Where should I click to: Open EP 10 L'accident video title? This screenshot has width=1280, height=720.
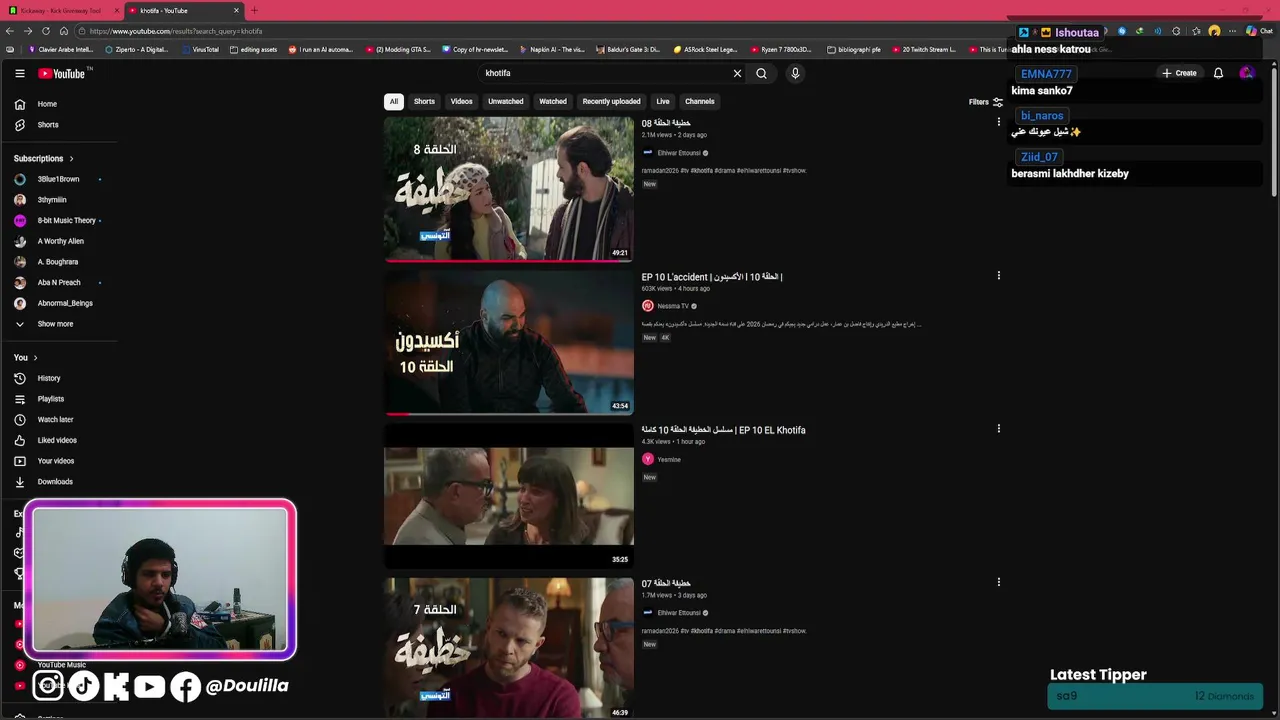click(712, 277)
